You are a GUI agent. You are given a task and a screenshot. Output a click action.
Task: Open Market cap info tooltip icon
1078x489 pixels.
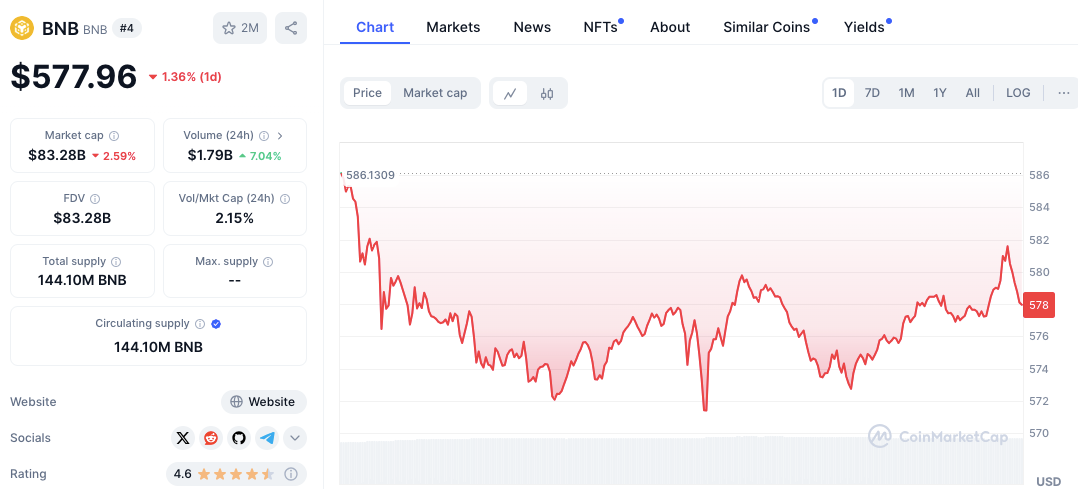(x=114, y=135)
